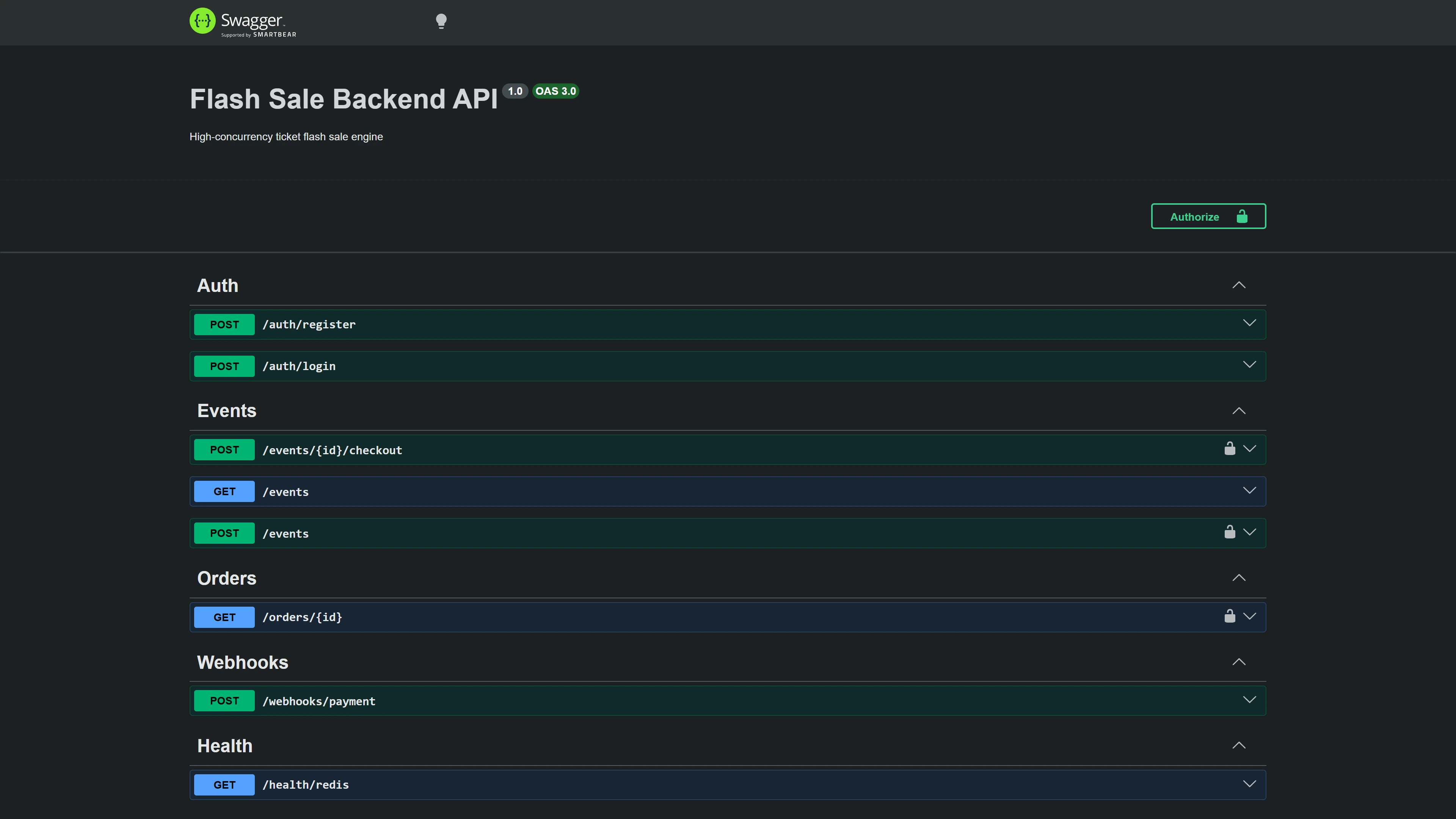This screenshot has height=819, width=1456.
Task: Expand the /events/{id}/checkout chevron
Action: [x=1250, y=449]
